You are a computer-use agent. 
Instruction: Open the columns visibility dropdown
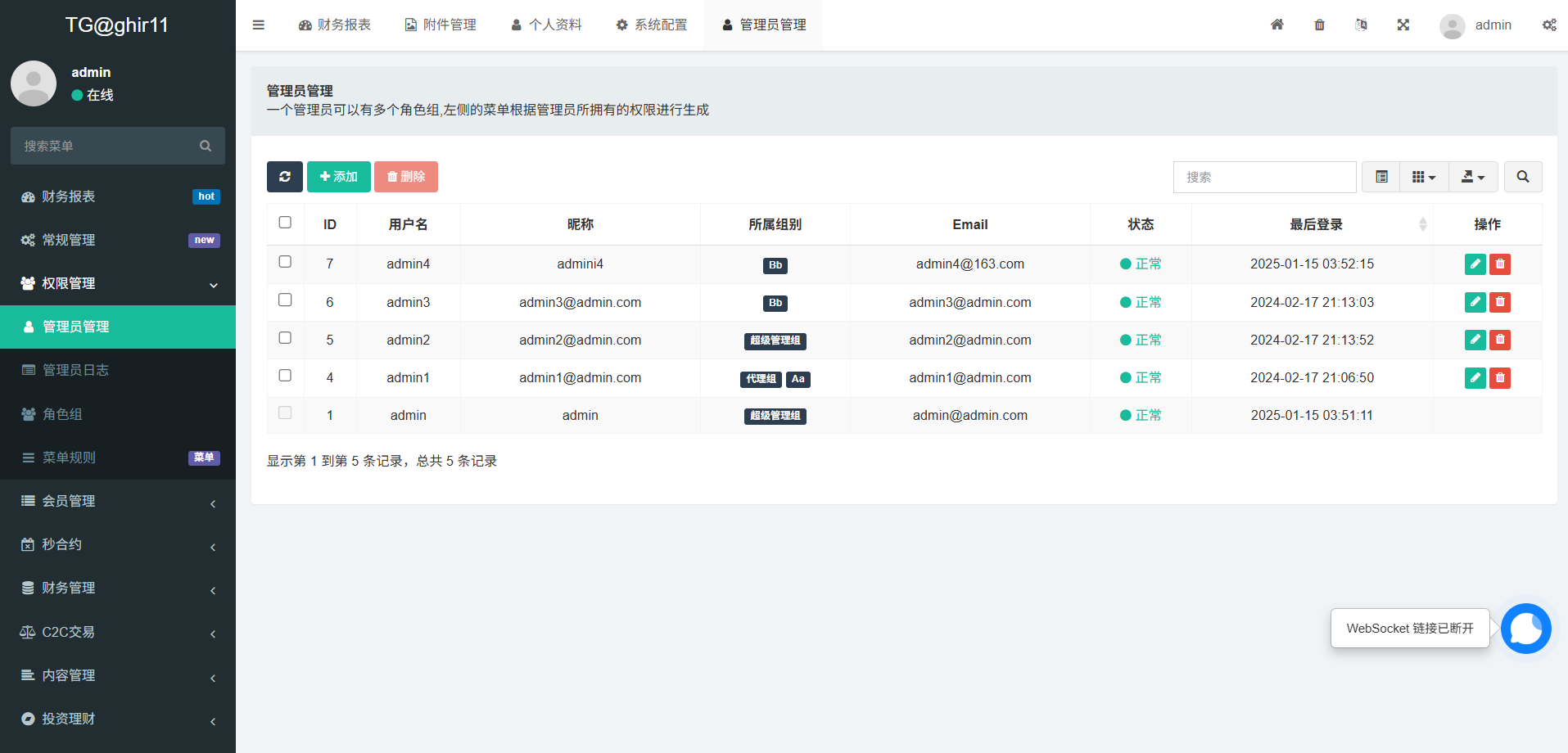[1424, 177]
